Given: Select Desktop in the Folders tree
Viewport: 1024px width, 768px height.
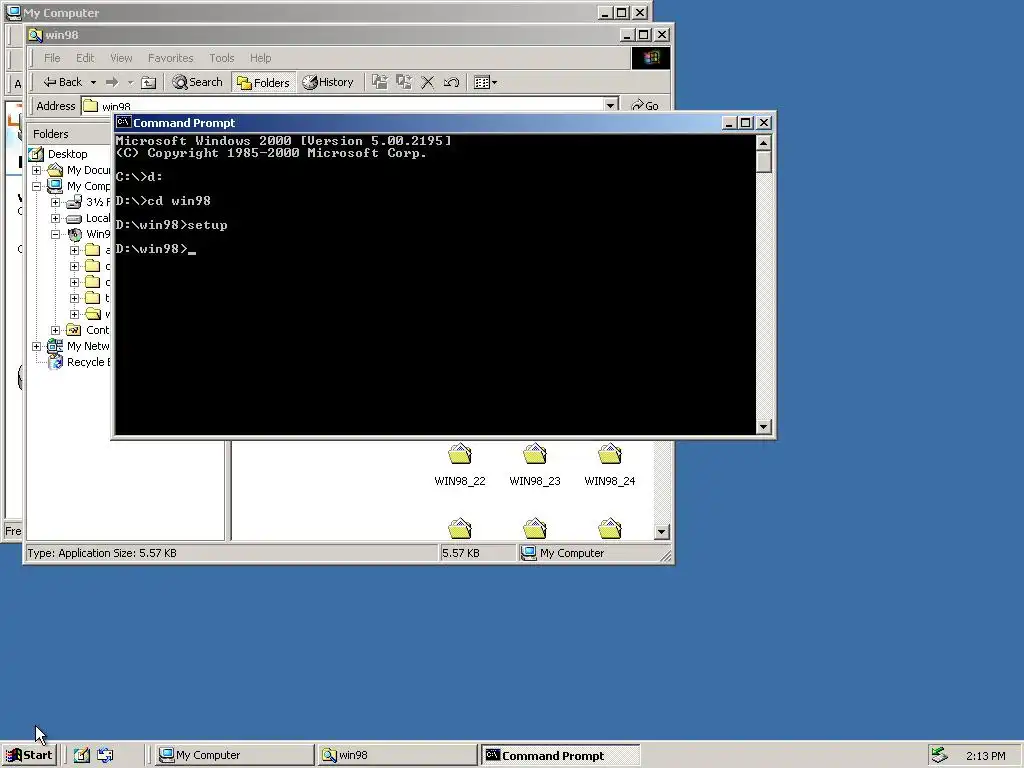Looking at the screenshot, I should tap(67, 154).
